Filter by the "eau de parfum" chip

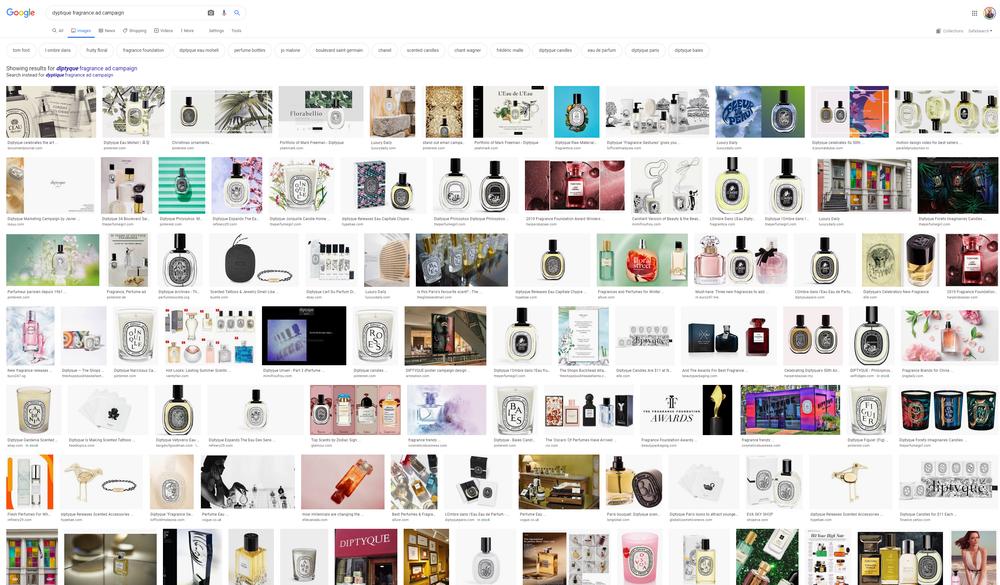(602, 50)
